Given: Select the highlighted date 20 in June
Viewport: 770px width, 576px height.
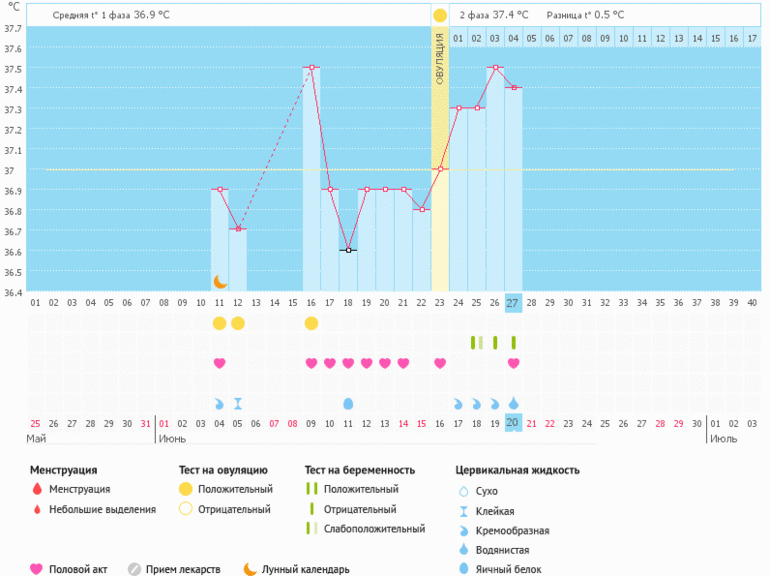Looking at the screenshot, I should point(513,422).
